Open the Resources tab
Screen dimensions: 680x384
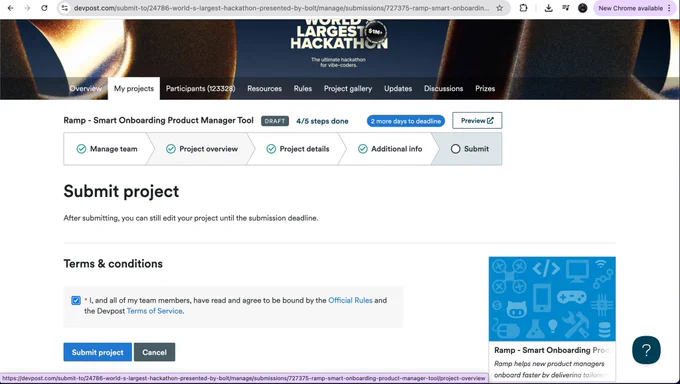(x=265, y=89)
